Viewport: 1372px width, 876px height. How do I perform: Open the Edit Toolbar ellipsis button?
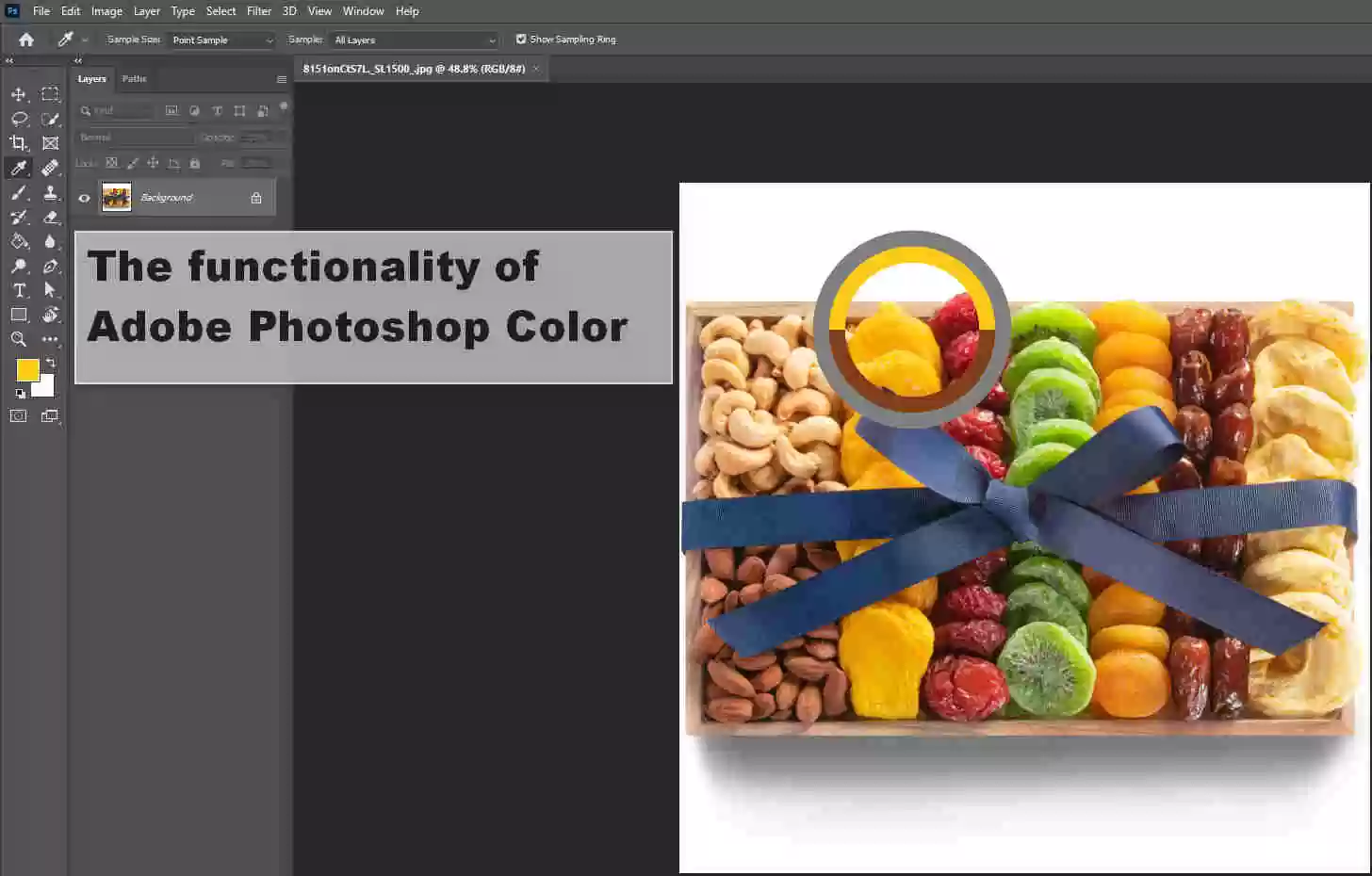coord(50,339)
